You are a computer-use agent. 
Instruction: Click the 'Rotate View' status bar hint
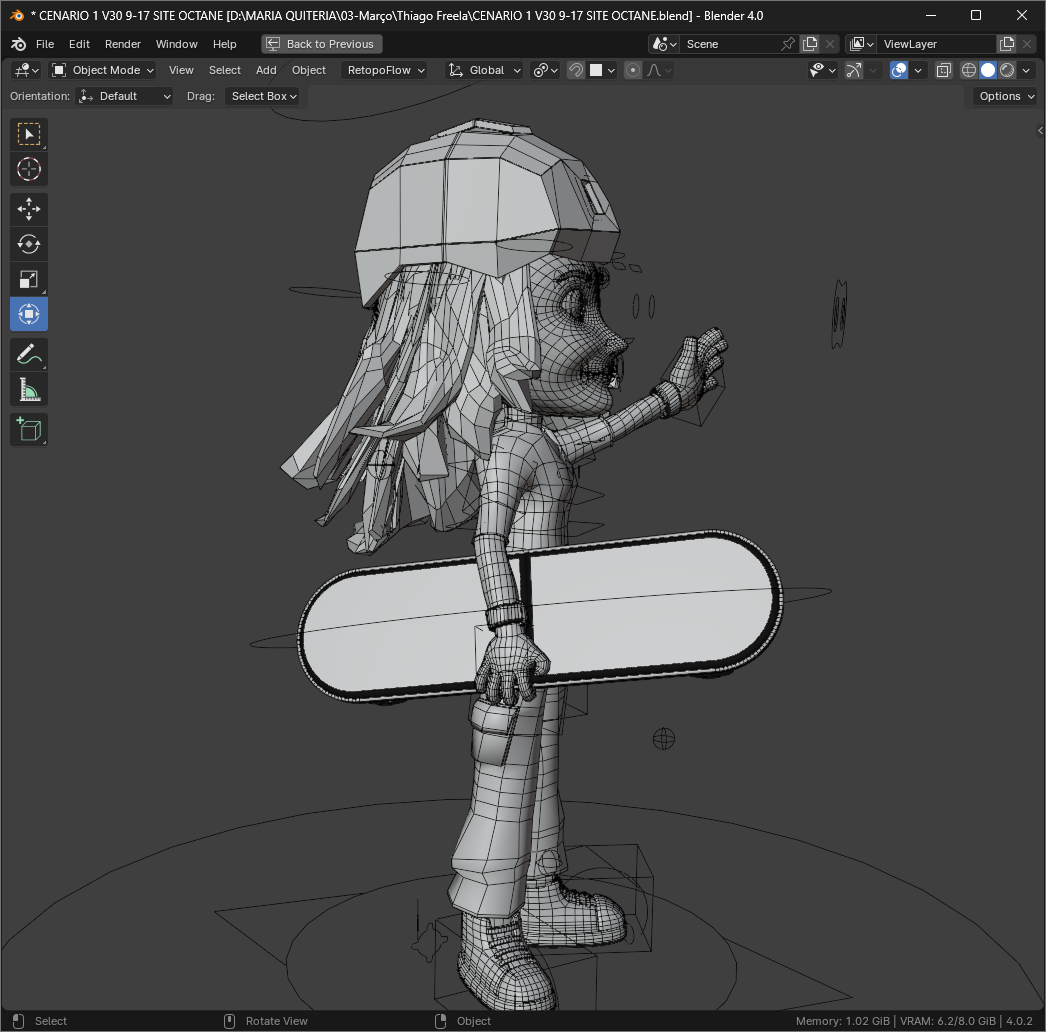pyautogui.click(x=276, y=1021)
